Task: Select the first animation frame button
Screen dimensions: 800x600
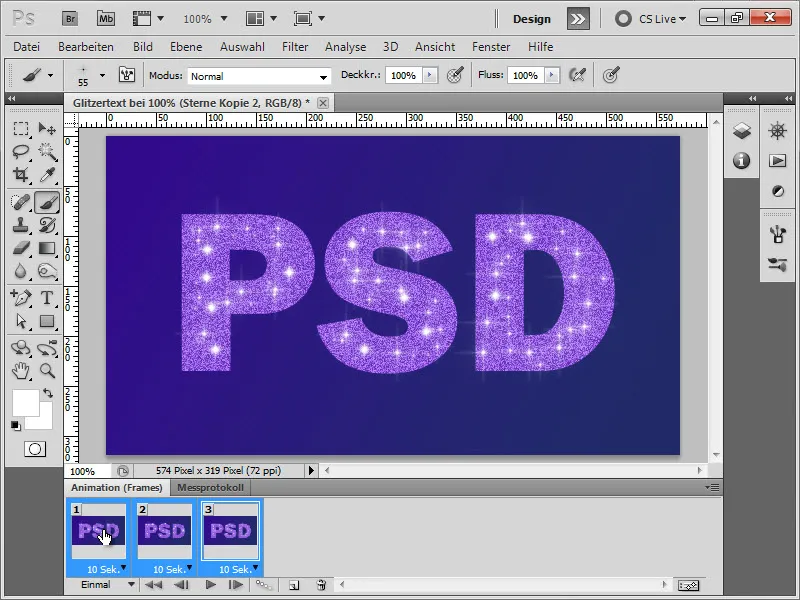Action: [153, 585]
